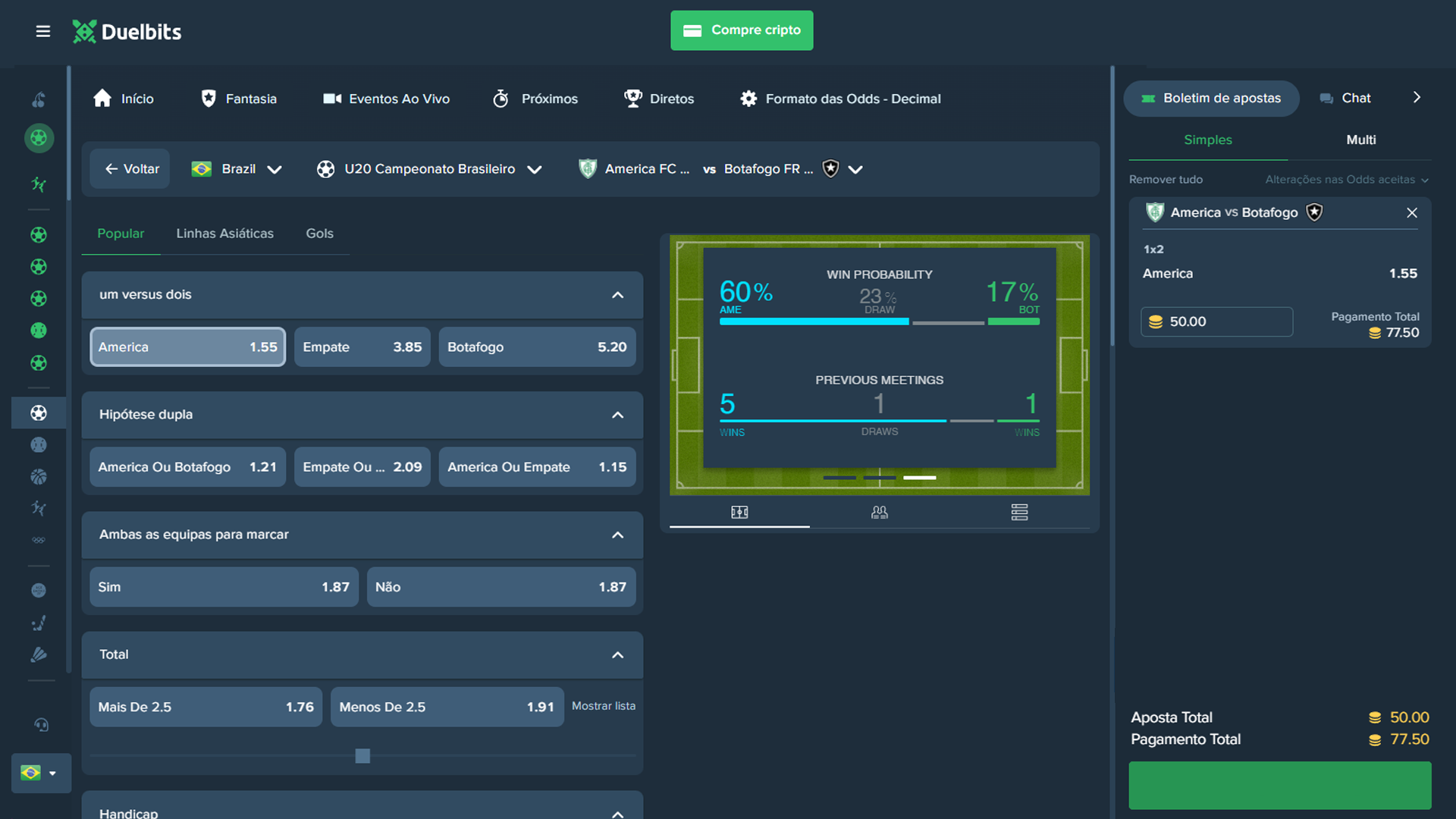The height and width of the screenshot is (819, 1456).
Task: Open Alterações nas Odds aceitas dropdown
Action: point(1347,180)
